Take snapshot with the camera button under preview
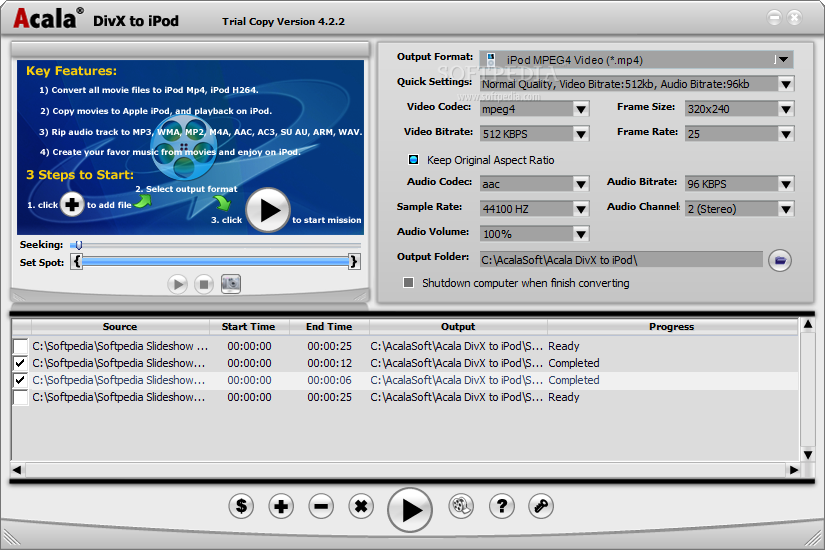 (230, 284)
